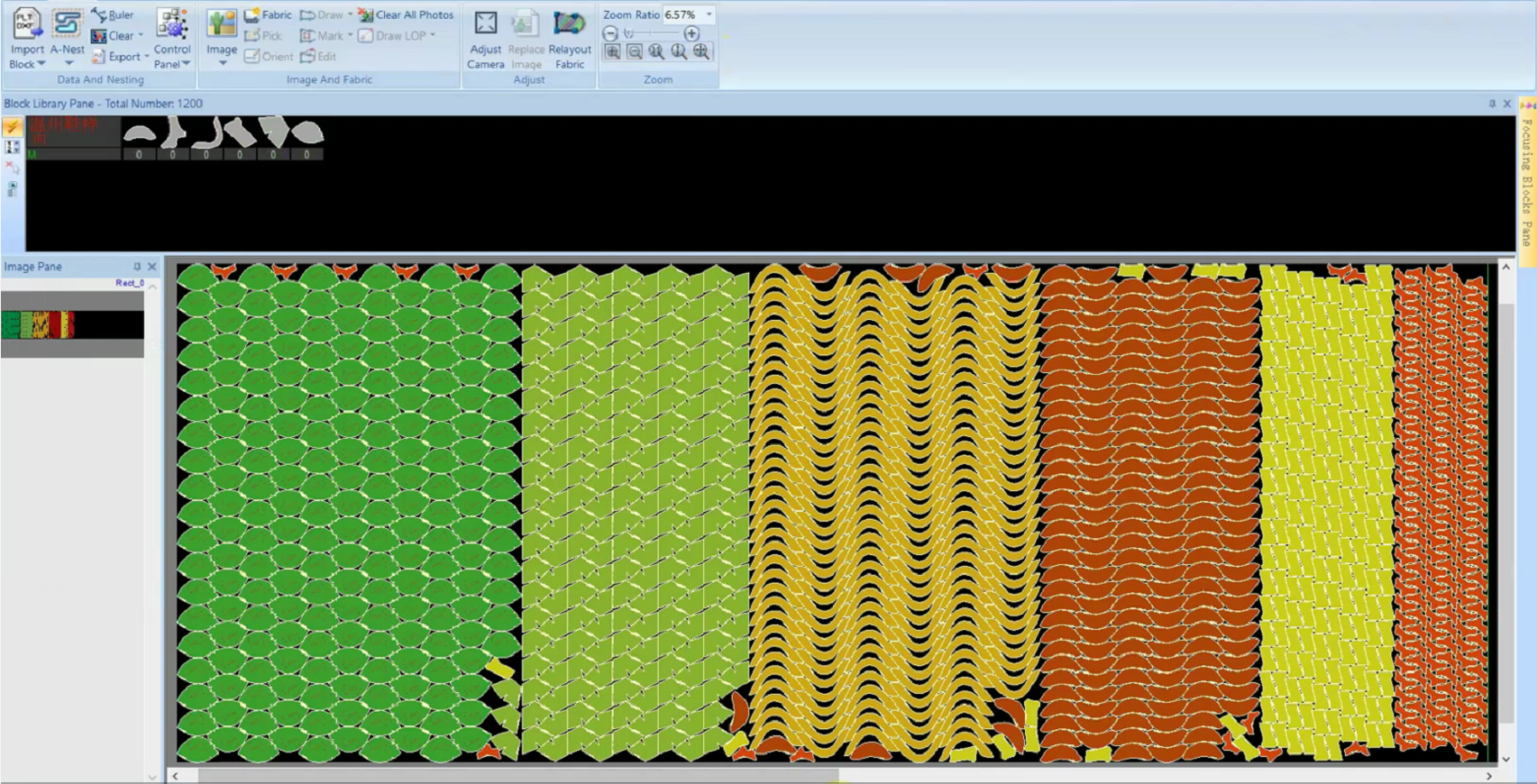This screenshot has height=784, width=1537.
Task: Expand the Control Panel dropdown arrow
Action: pyautogui.click(x=186, y=64)
